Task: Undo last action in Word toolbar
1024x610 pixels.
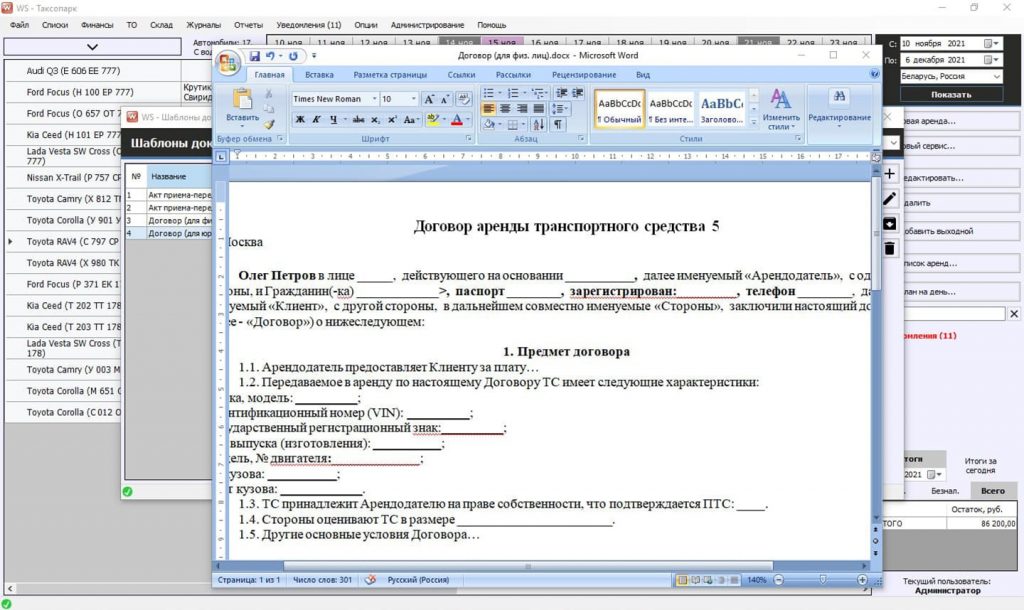Action: coord(270,56)
